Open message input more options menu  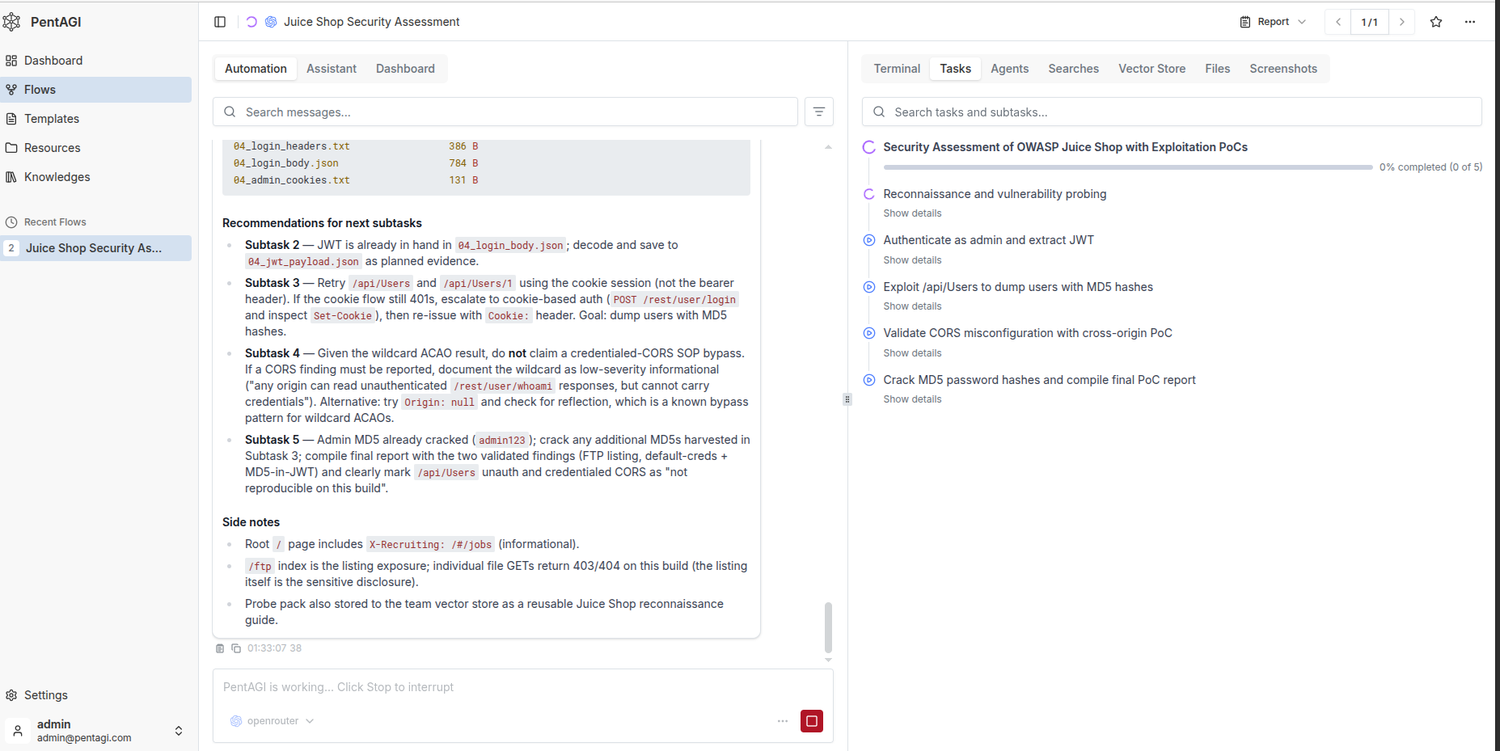click(783, 721)
